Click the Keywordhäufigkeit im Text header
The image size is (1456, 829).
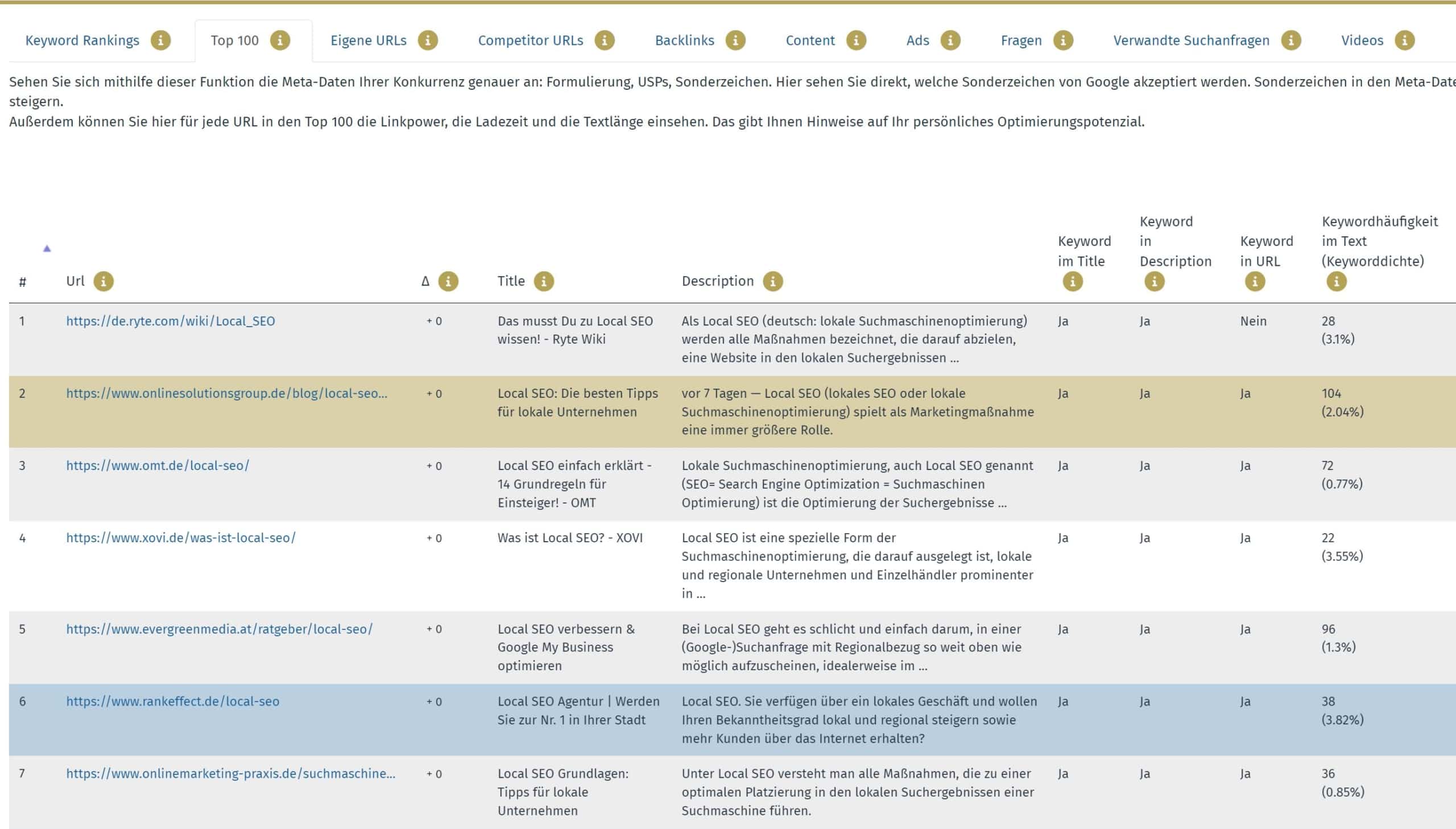coord(1380,241)
